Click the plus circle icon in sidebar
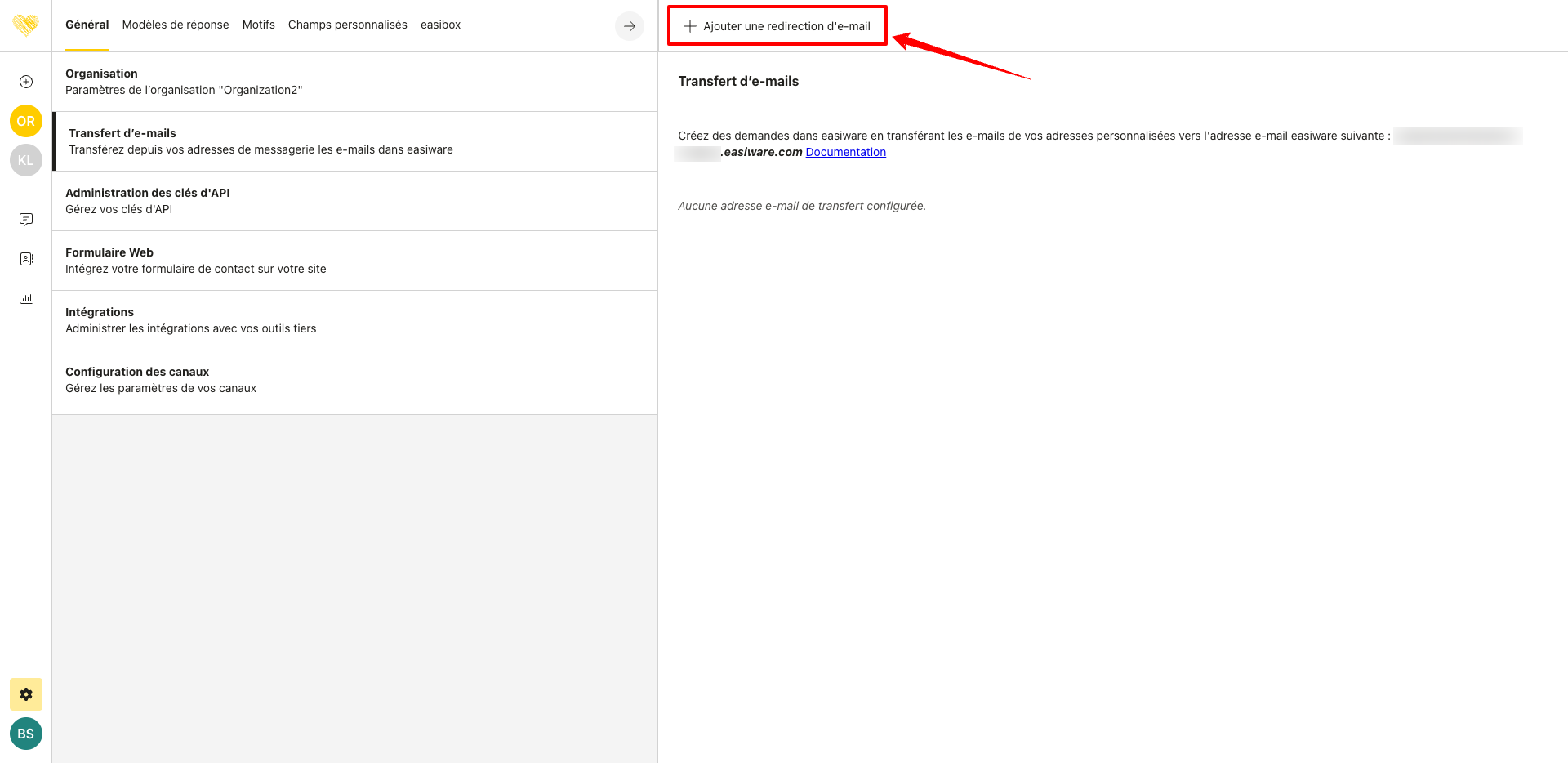Viewport: 1568px width, 763px height. [x=26, y=82]
